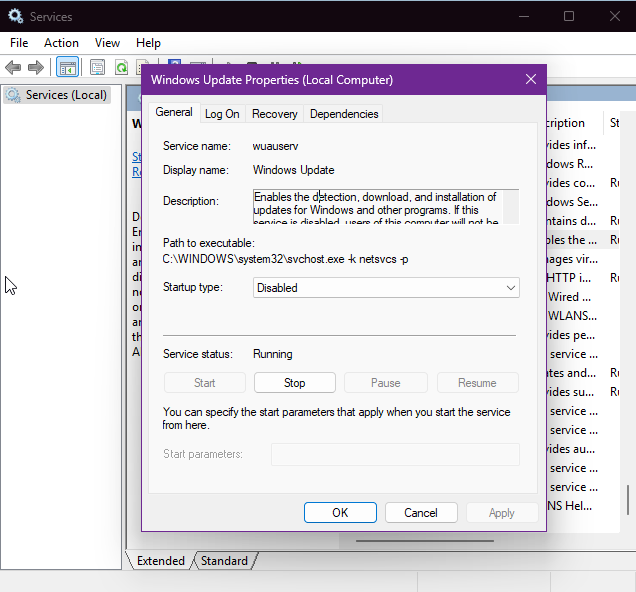Click the Description box scrollbar
636x592 pixels.
[511, 207]
